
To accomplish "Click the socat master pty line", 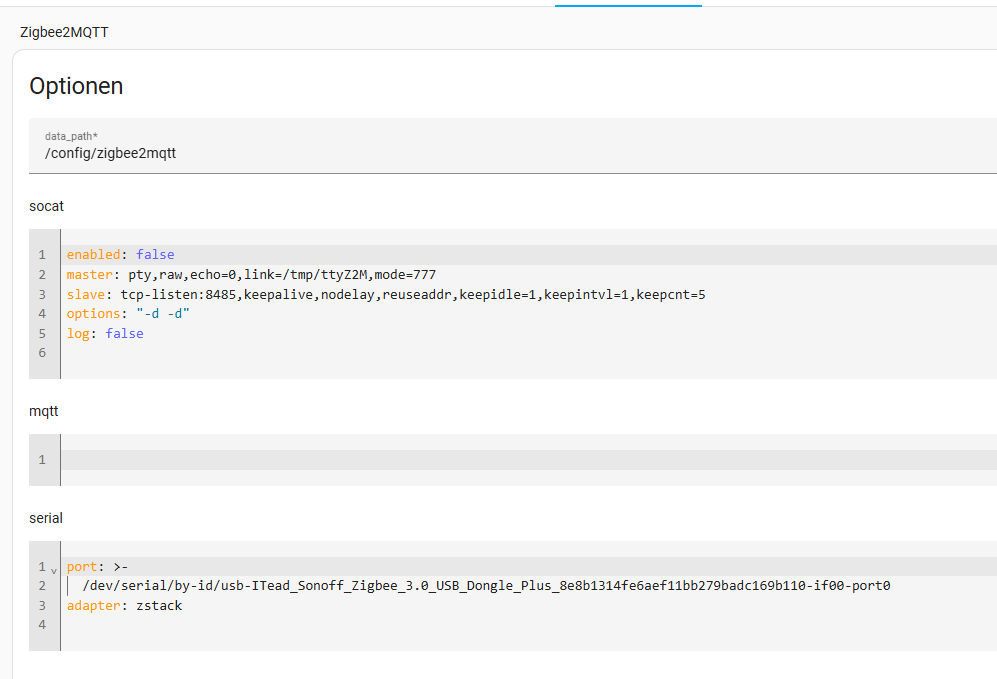I will tap(251, 274).
